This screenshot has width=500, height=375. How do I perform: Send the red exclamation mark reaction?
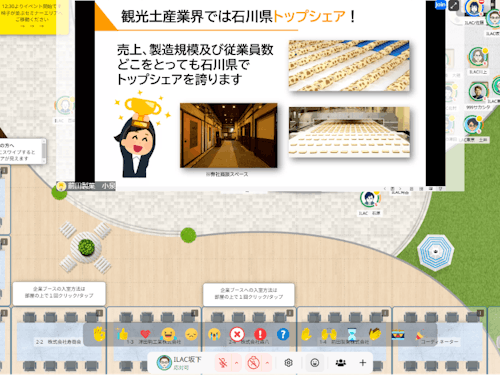coord(260,334)
